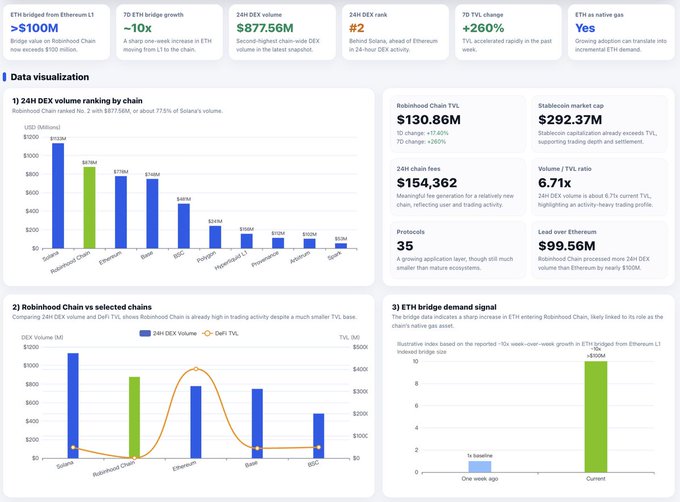Click the Ethereum peak point on DeFi TVL line

pos(196,369)
